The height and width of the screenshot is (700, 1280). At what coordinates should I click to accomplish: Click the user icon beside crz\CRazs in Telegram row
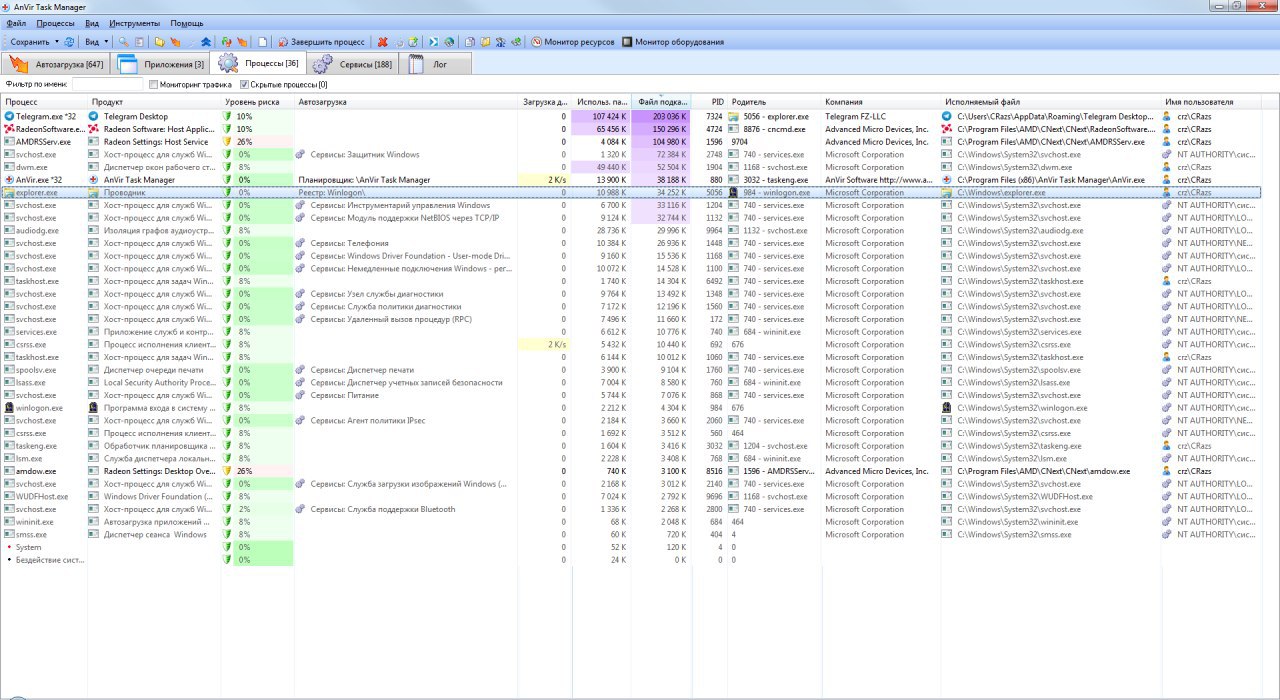(1167, 116)
